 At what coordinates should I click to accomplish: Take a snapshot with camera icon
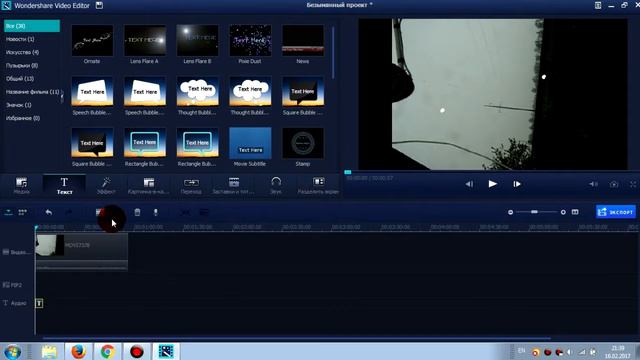614,184
